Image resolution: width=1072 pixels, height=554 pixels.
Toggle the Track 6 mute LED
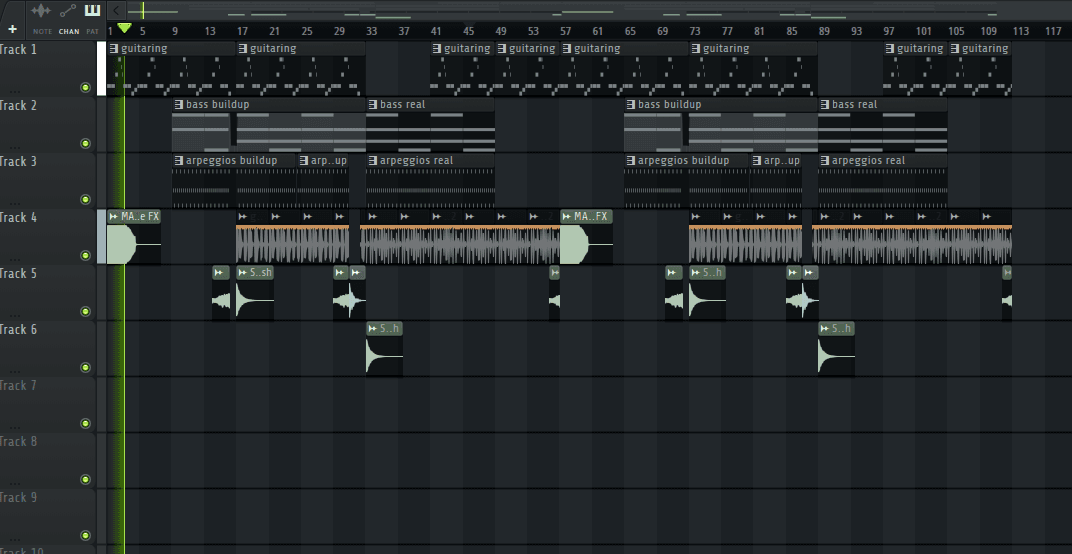pyautogui.click(x=85, y=368)
